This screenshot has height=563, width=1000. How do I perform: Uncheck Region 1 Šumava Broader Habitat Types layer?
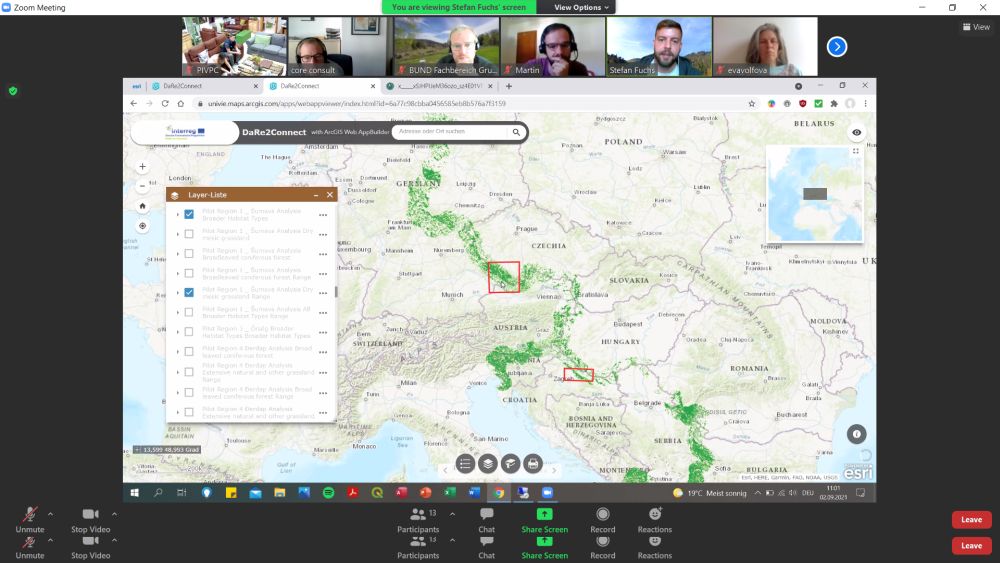189,214
